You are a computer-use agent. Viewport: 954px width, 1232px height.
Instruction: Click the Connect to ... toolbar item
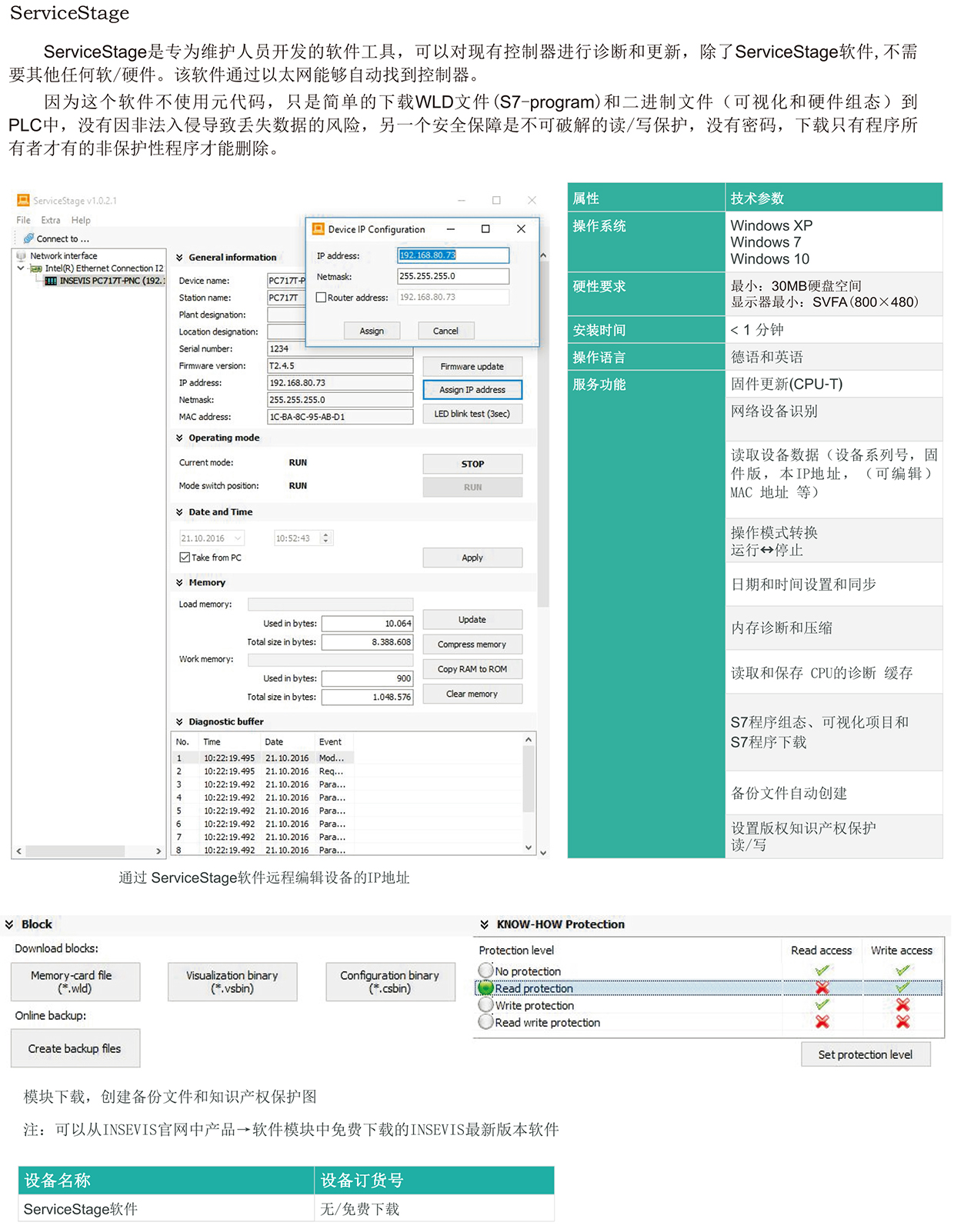click(56, 238)
